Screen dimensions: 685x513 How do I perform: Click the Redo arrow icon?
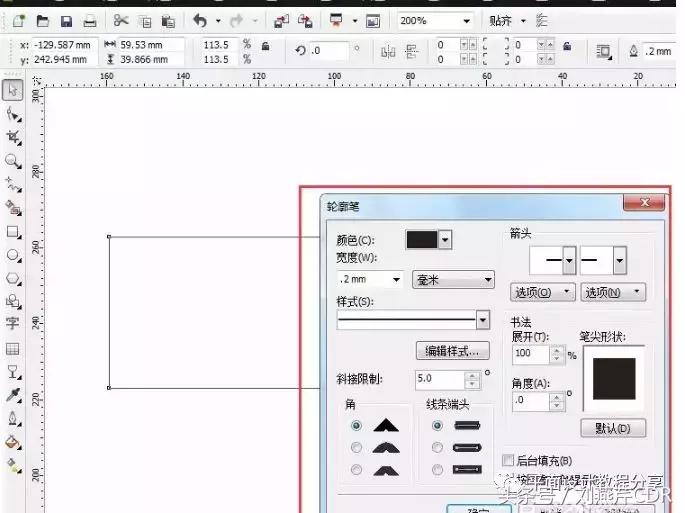click(236, 21)
